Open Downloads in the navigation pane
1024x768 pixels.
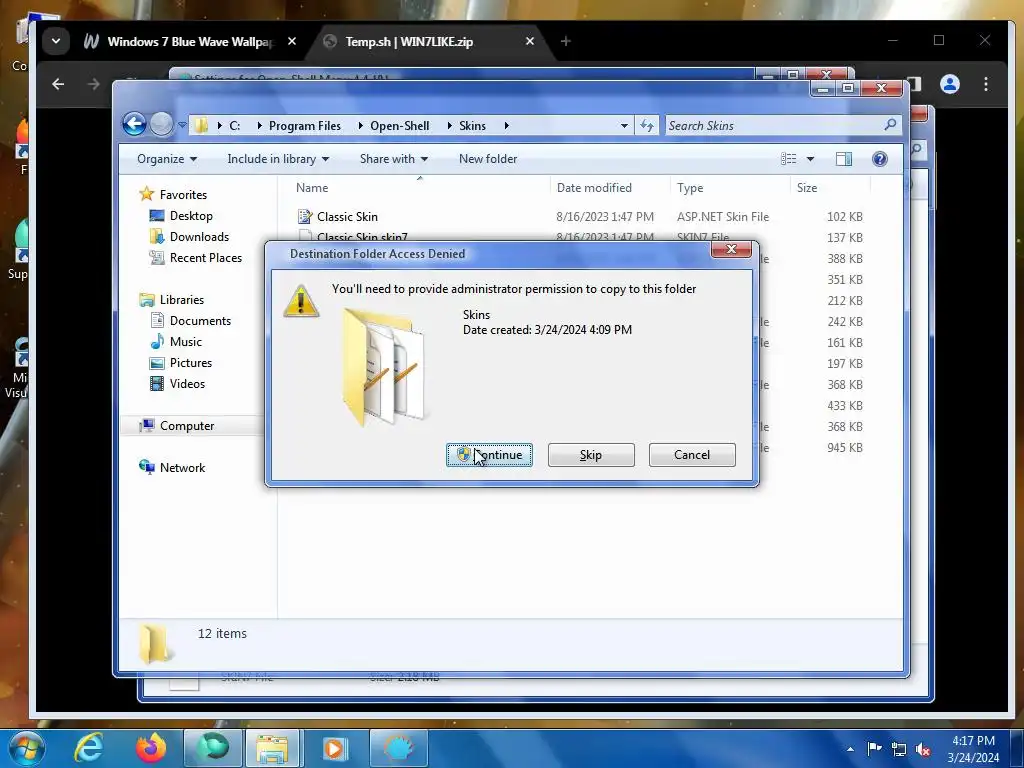point(189,236)
